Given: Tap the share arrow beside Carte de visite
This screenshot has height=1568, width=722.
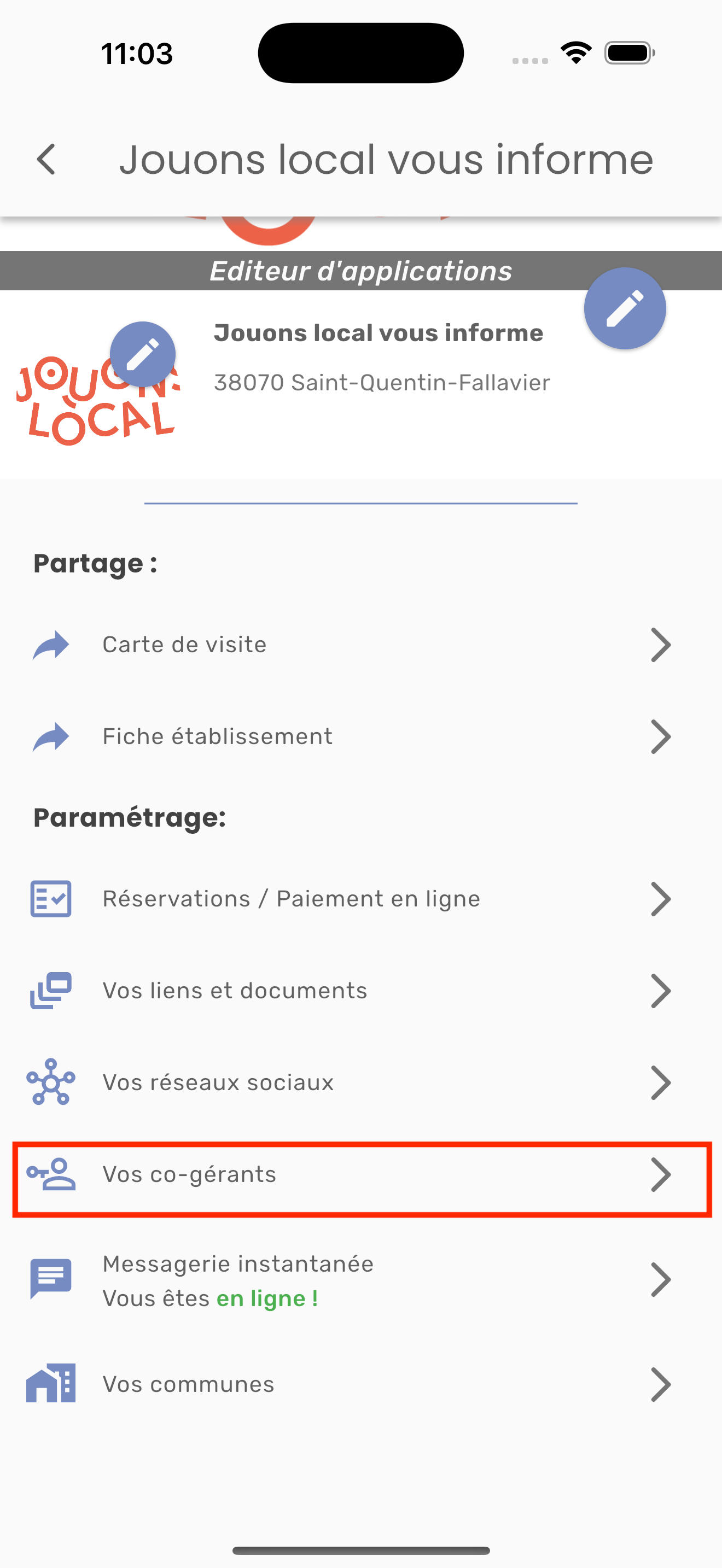Looking at the screenshot, I should pos(51,645).
